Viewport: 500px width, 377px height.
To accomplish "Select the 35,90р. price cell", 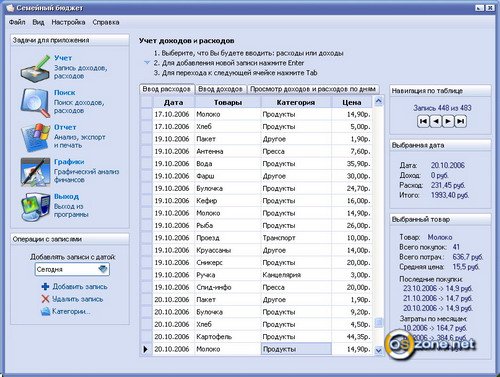I will point(352,164).
